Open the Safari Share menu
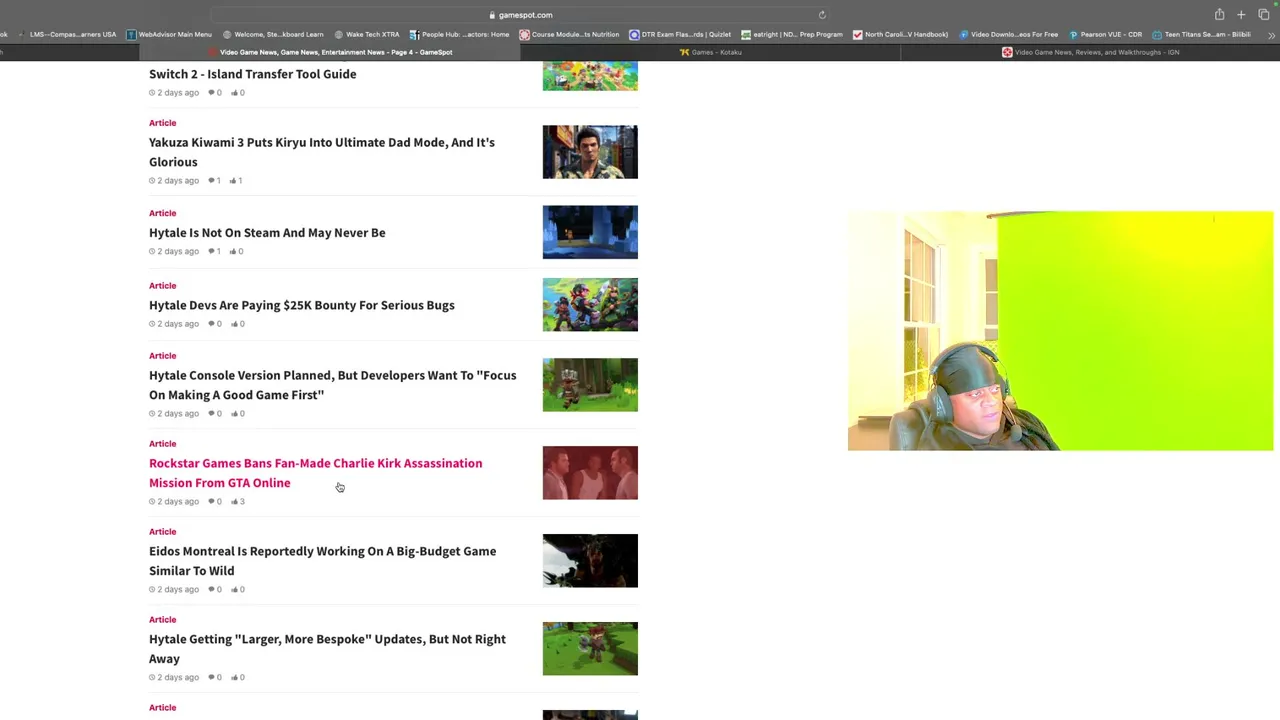The width and height of the screenshot is (1280, 720). click(1219, 15)
